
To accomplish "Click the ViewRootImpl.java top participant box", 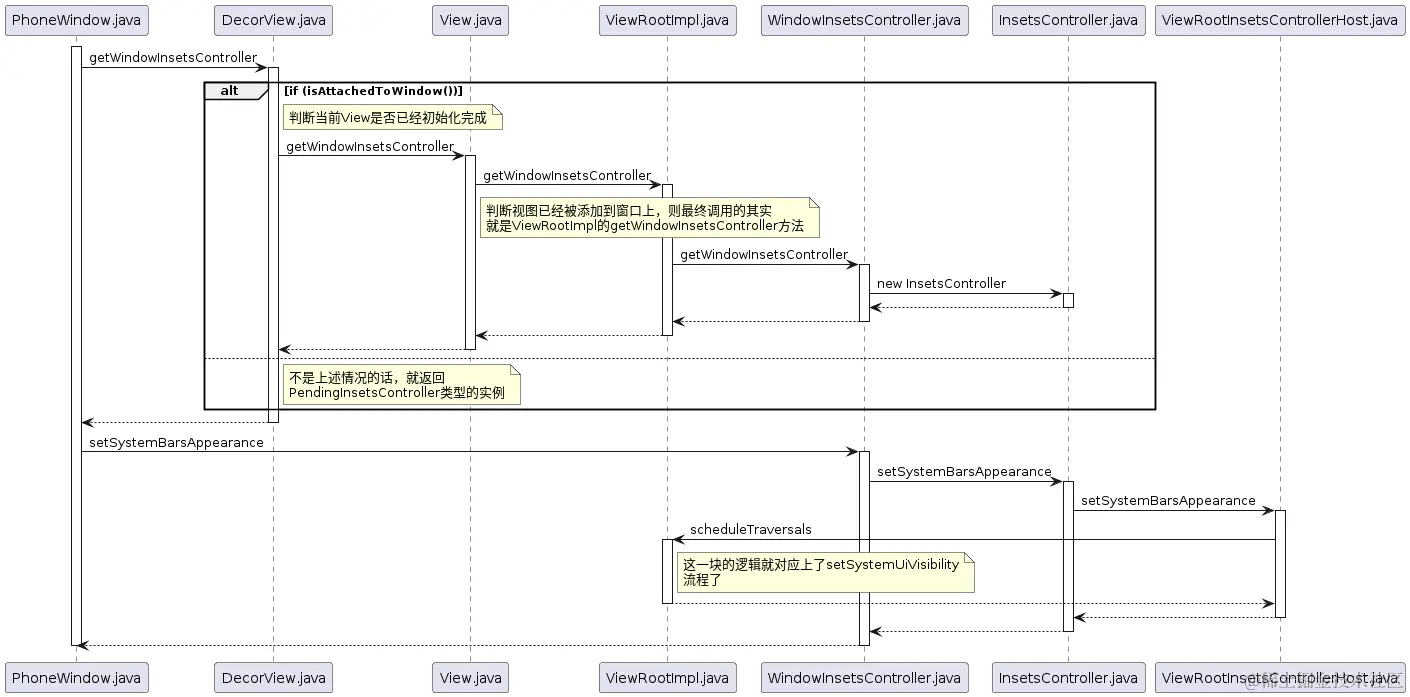I will point(667,19).
